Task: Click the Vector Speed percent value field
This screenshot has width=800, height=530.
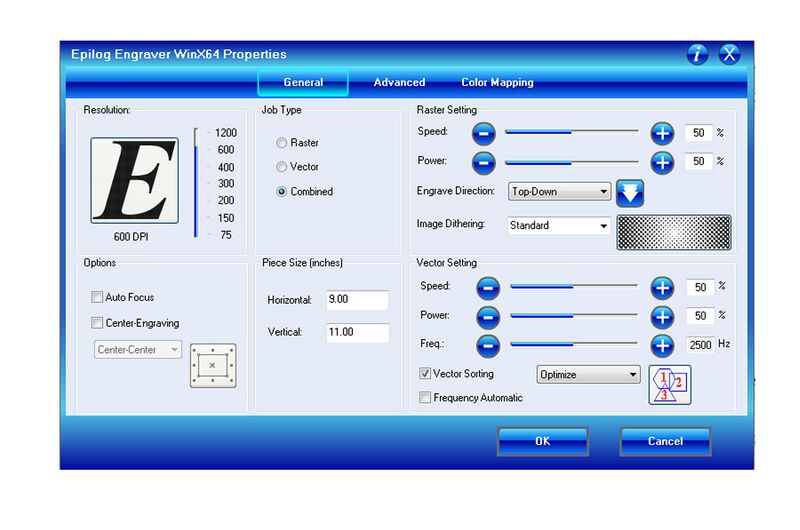Action: pyautogui.click(x=700, y=287)
